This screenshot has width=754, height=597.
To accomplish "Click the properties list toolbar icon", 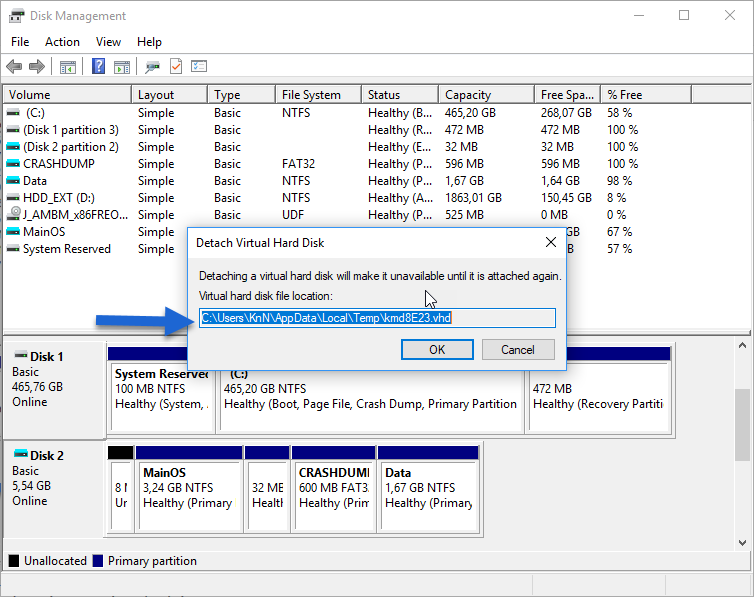I will (x=199, y=66).
